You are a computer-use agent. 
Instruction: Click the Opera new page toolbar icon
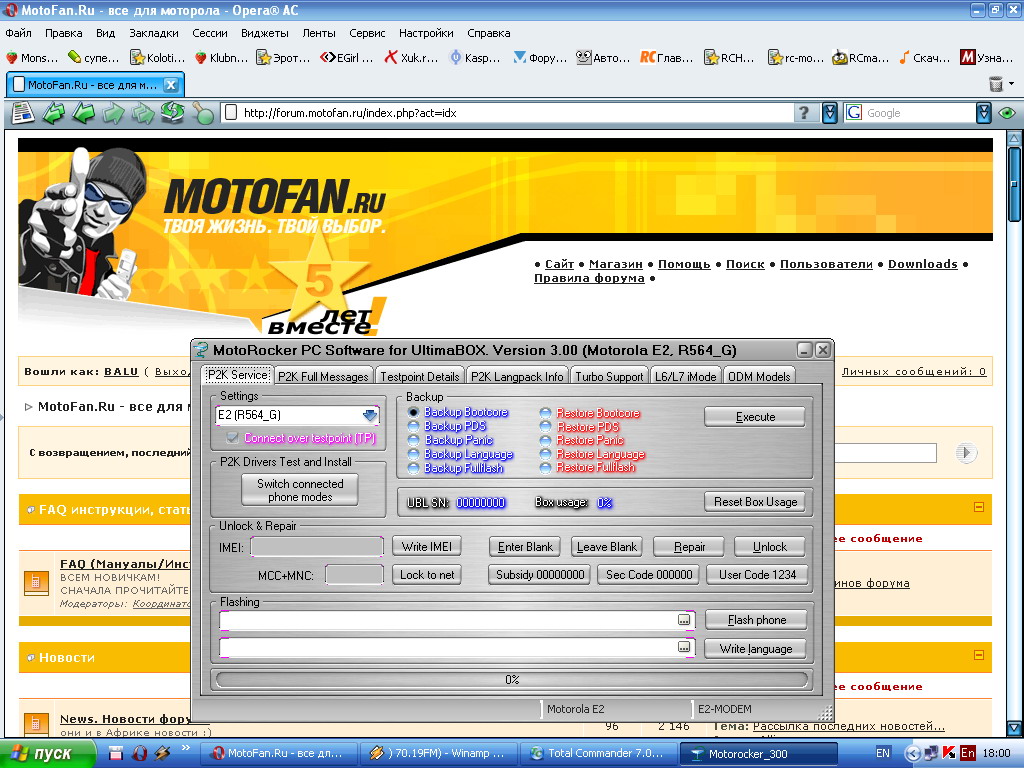[24, 113]
